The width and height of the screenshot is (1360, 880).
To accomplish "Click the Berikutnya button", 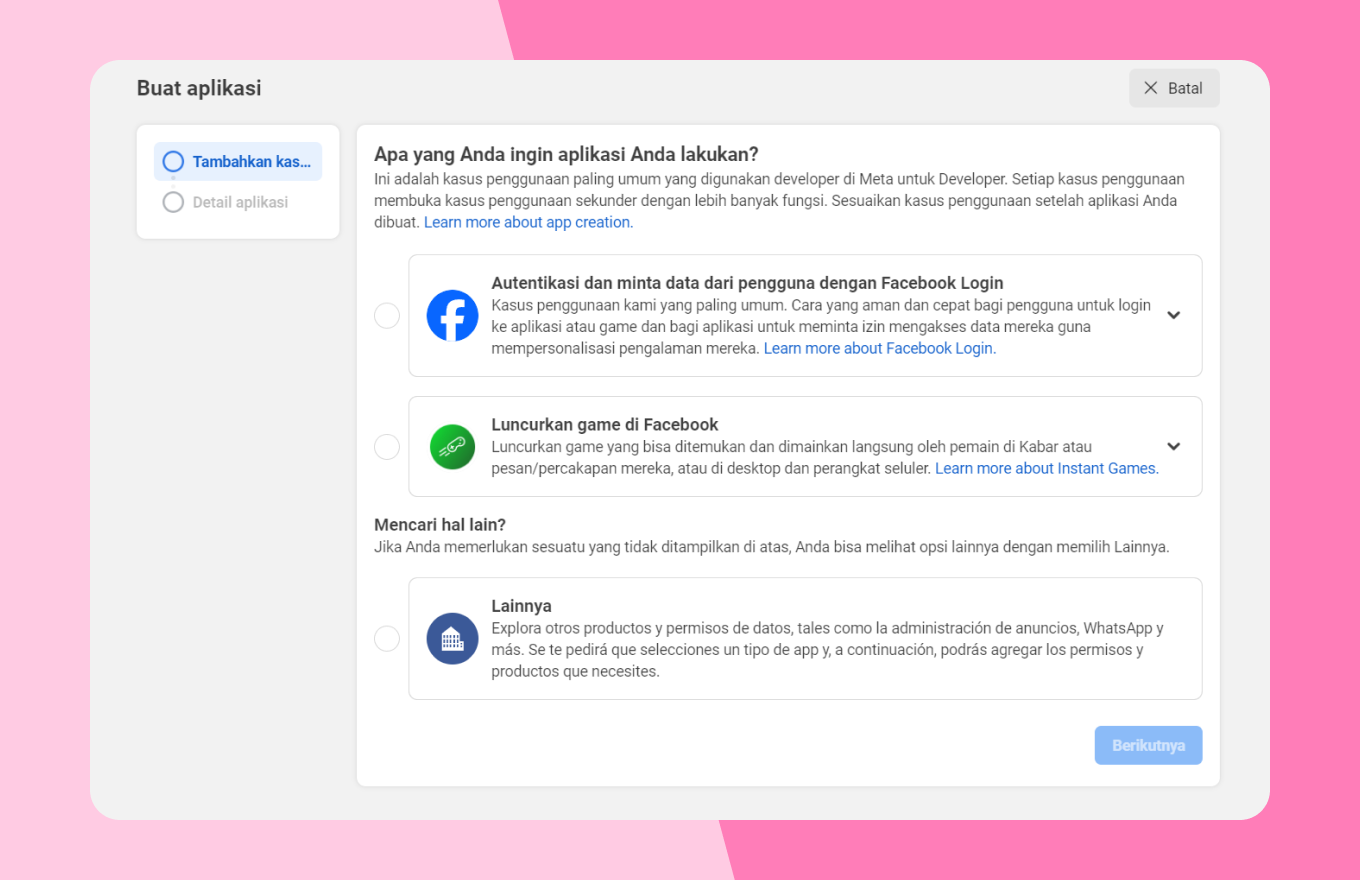I will [x=1149, y=746].
